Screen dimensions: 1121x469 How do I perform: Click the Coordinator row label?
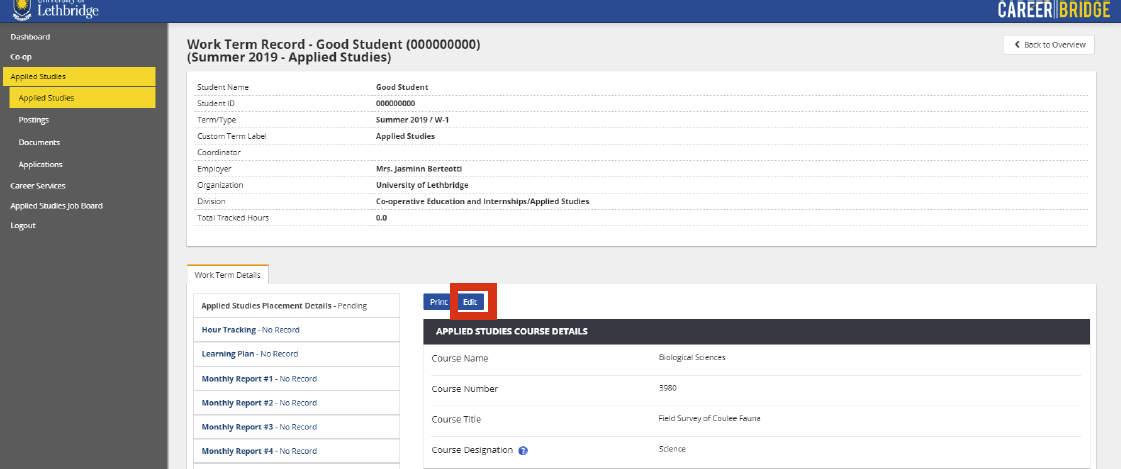click(219, 152)
